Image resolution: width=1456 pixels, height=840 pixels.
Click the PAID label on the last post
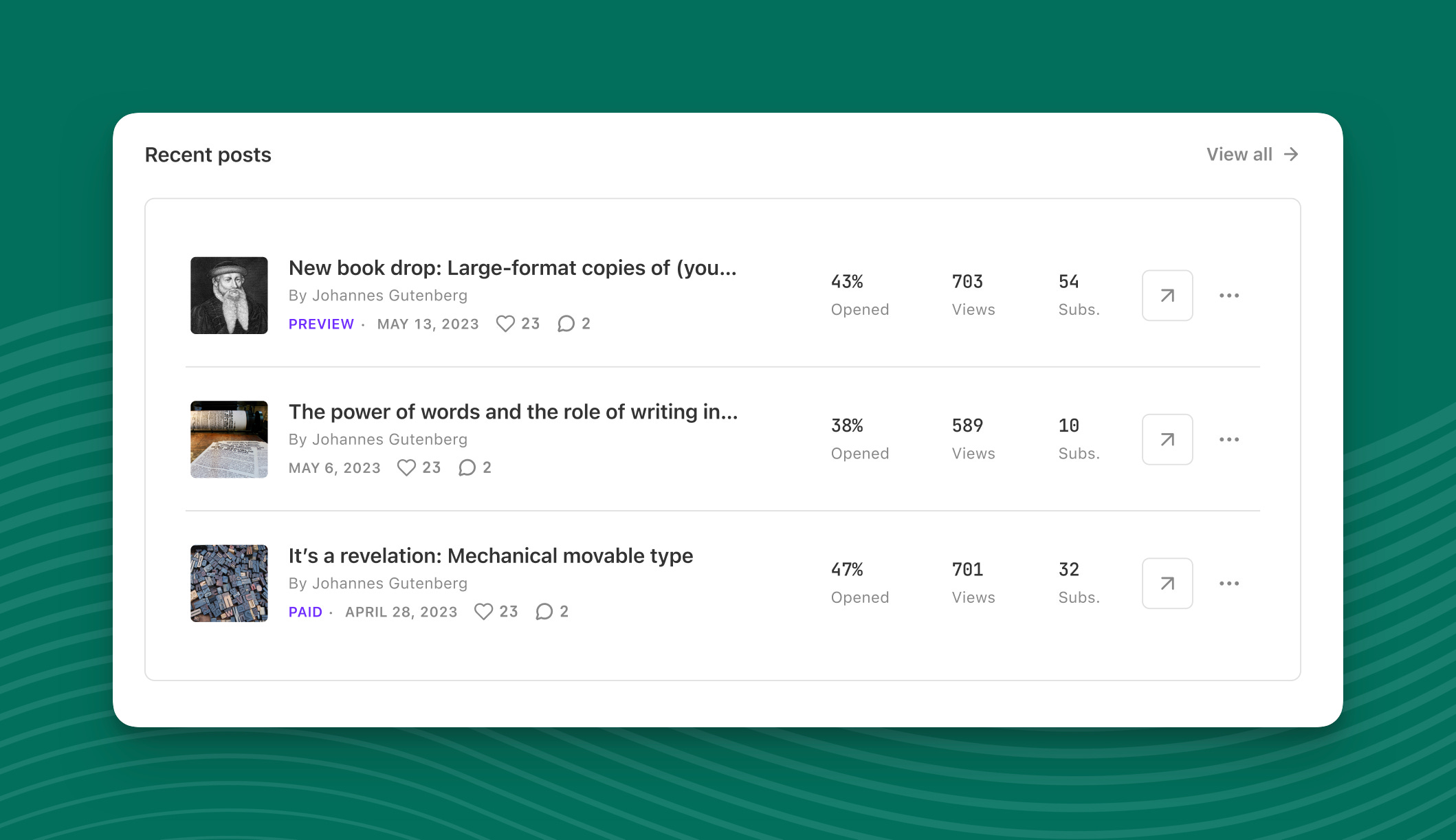click(x=305, y=611)
